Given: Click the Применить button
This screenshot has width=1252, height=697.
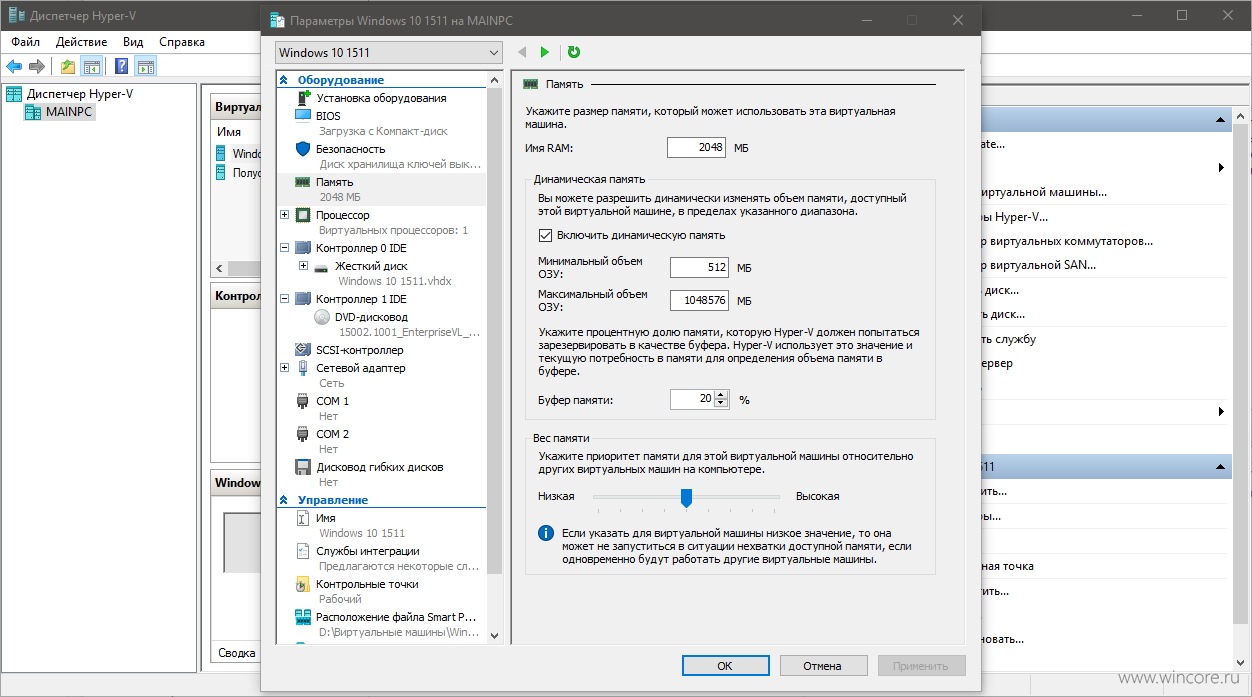Looking at the screenshot, I should (x=921, y=666).
